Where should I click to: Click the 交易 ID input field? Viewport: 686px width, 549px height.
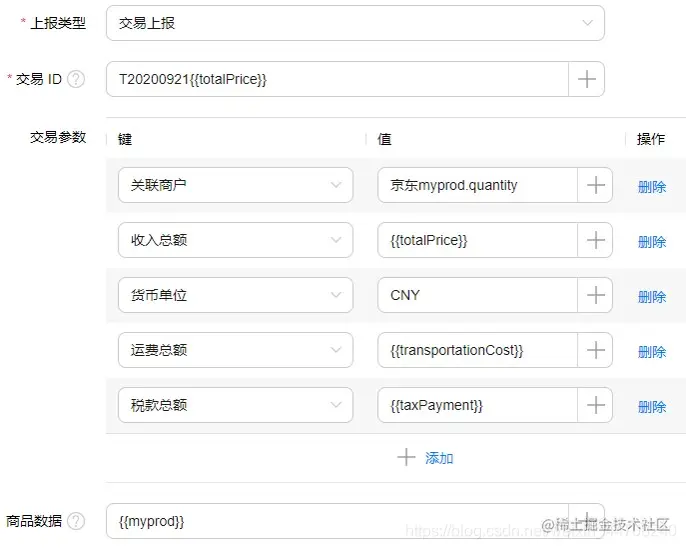337,79
